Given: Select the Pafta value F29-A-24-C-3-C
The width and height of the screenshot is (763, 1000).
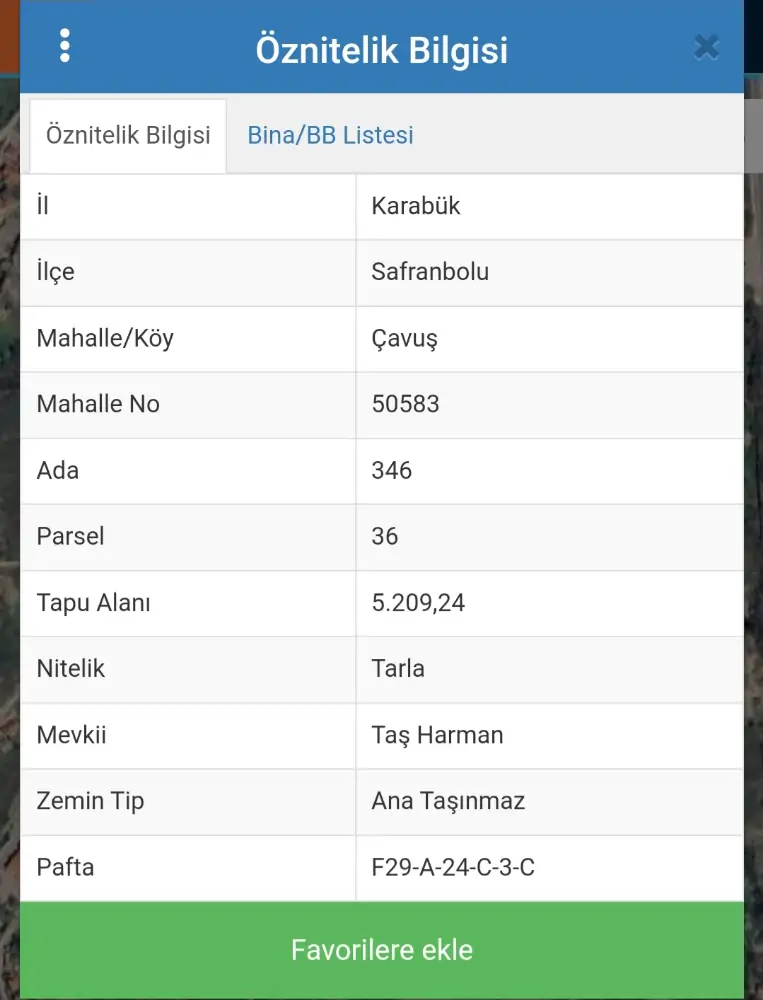Looking at the screenshot, I should [x=453, y=867].
